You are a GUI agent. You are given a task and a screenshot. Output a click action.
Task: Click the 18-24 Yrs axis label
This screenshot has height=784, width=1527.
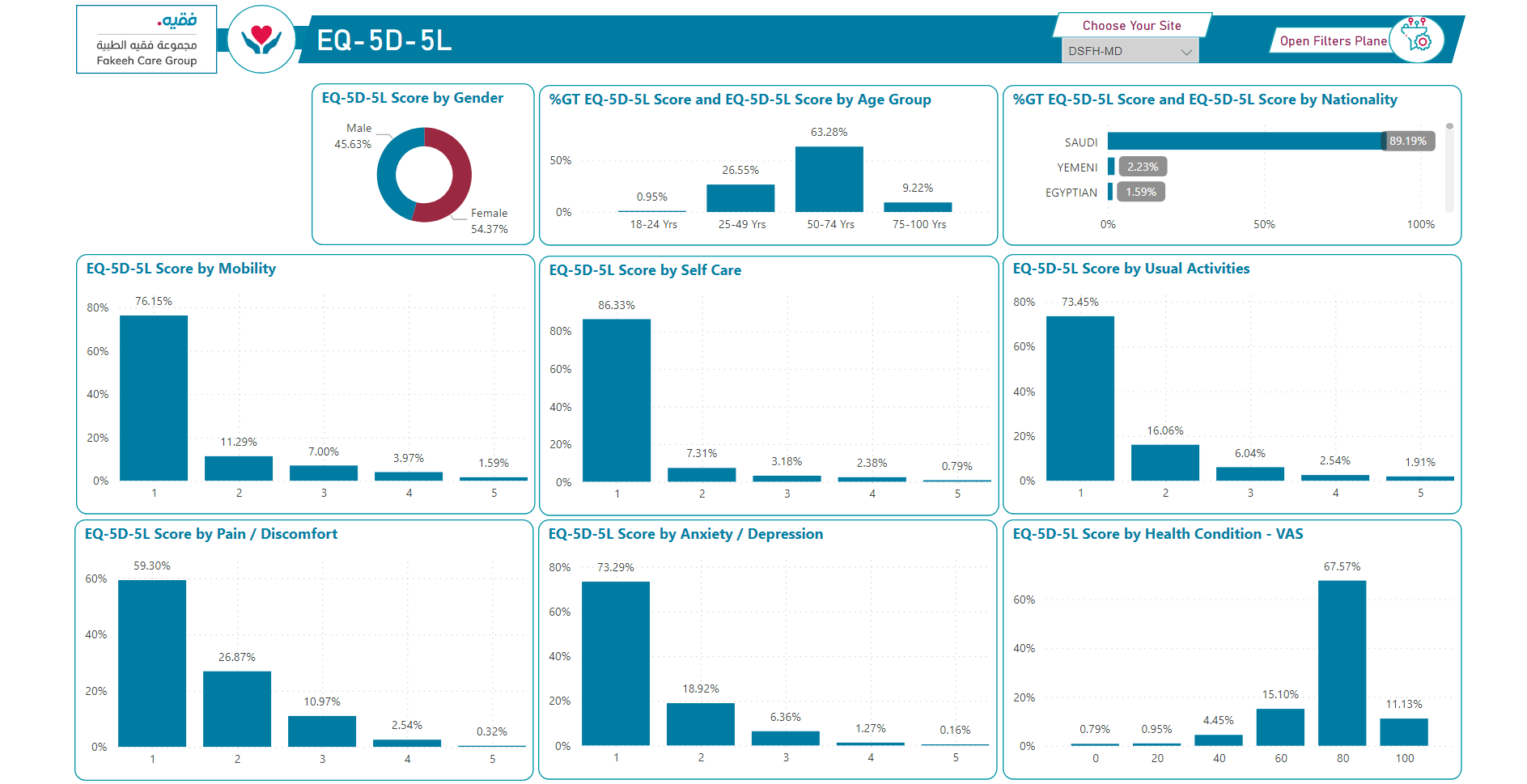point(654,224)
